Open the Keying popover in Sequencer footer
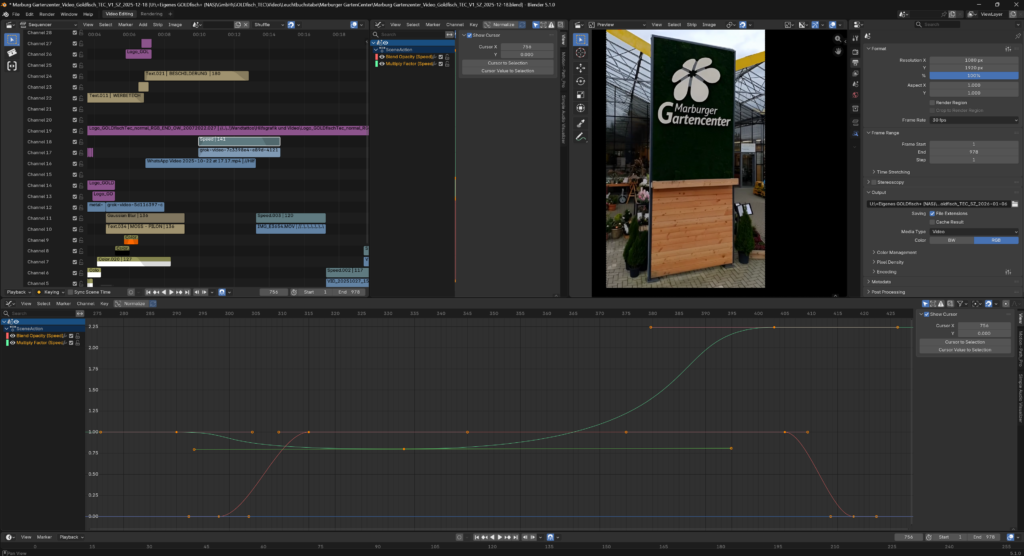The image size is (1024, 556). 52,292
